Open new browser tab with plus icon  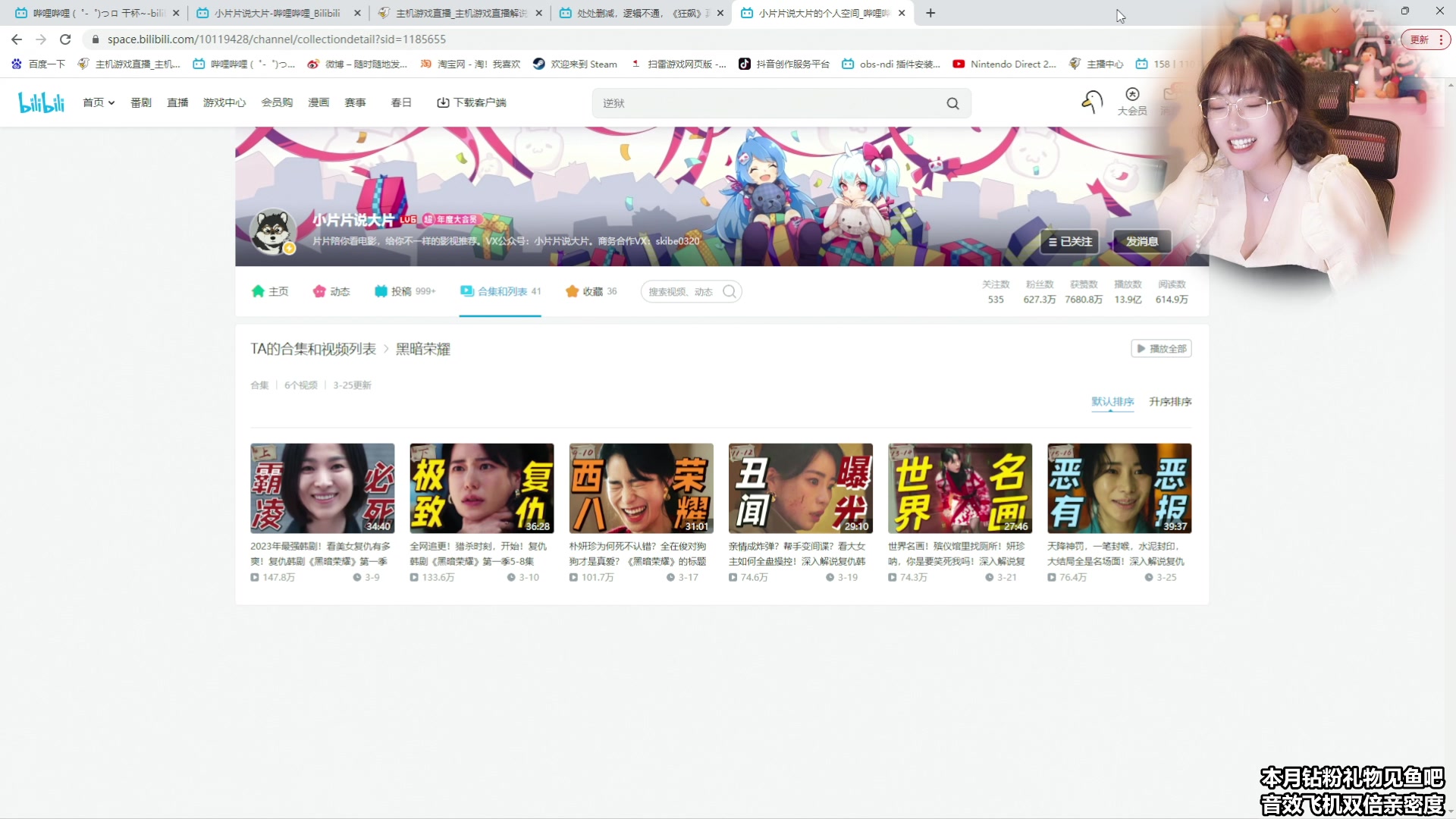click(x=930, y=13)
